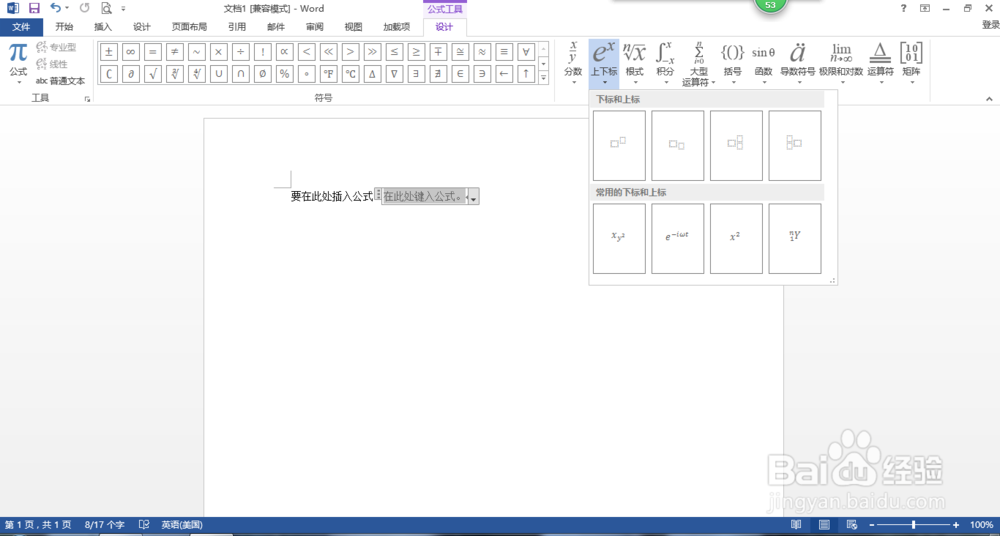Screen dimensions: 1000x536
Task: Insert the less-than-or-equal ≤ symbol
Action: pyautogui.click(x=394, y=52)
